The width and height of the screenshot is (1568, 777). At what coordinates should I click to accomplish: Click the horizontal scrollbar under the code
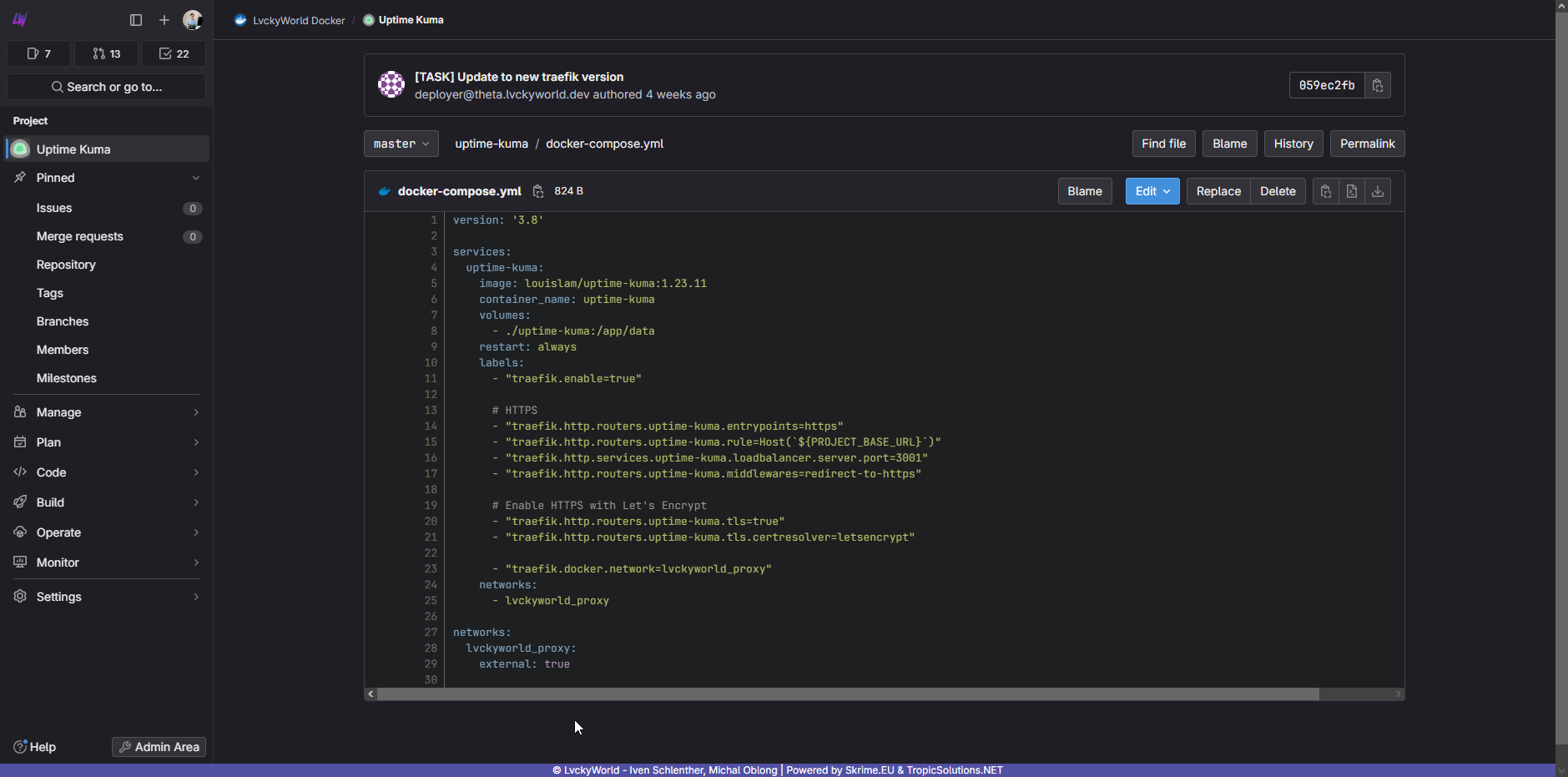pos(847,694)
